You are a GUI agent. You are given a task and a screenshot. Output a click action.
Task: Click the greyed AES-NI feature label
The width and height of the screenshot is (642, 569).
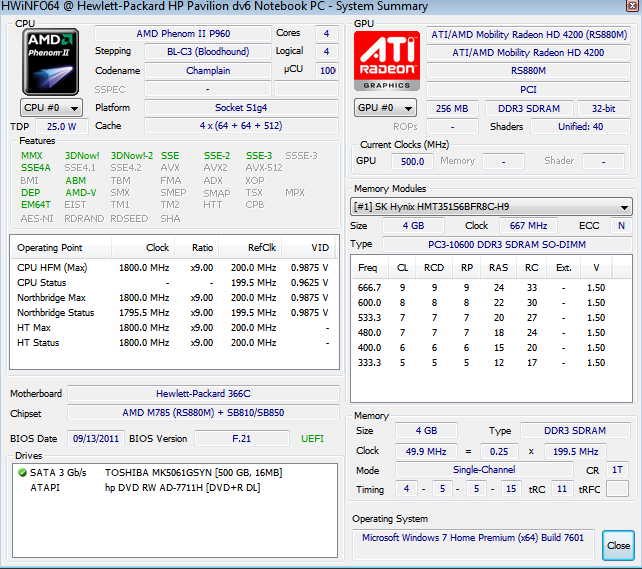[x=37, y=219]
